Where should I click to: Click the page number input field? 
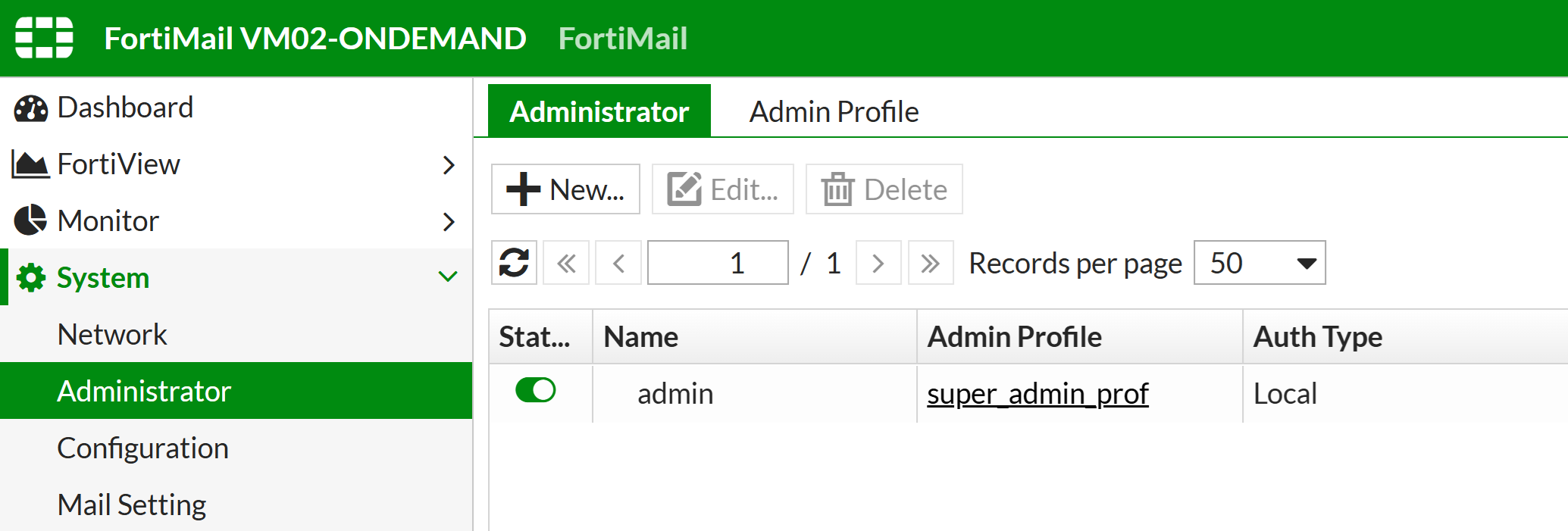(717, 263)
